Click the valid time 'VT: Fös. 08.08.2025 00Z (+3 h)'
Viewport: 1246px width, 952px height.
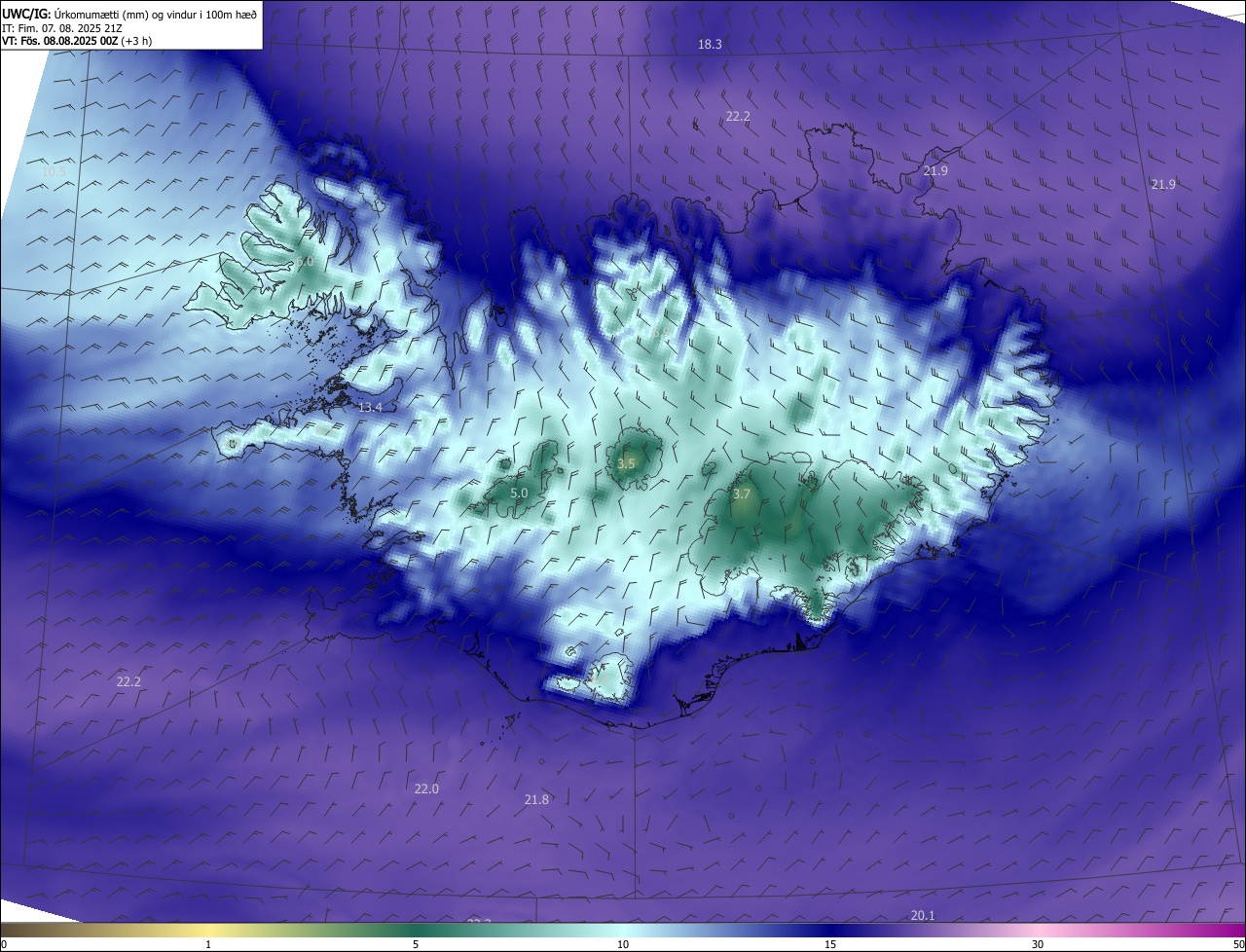pos(77,41)
